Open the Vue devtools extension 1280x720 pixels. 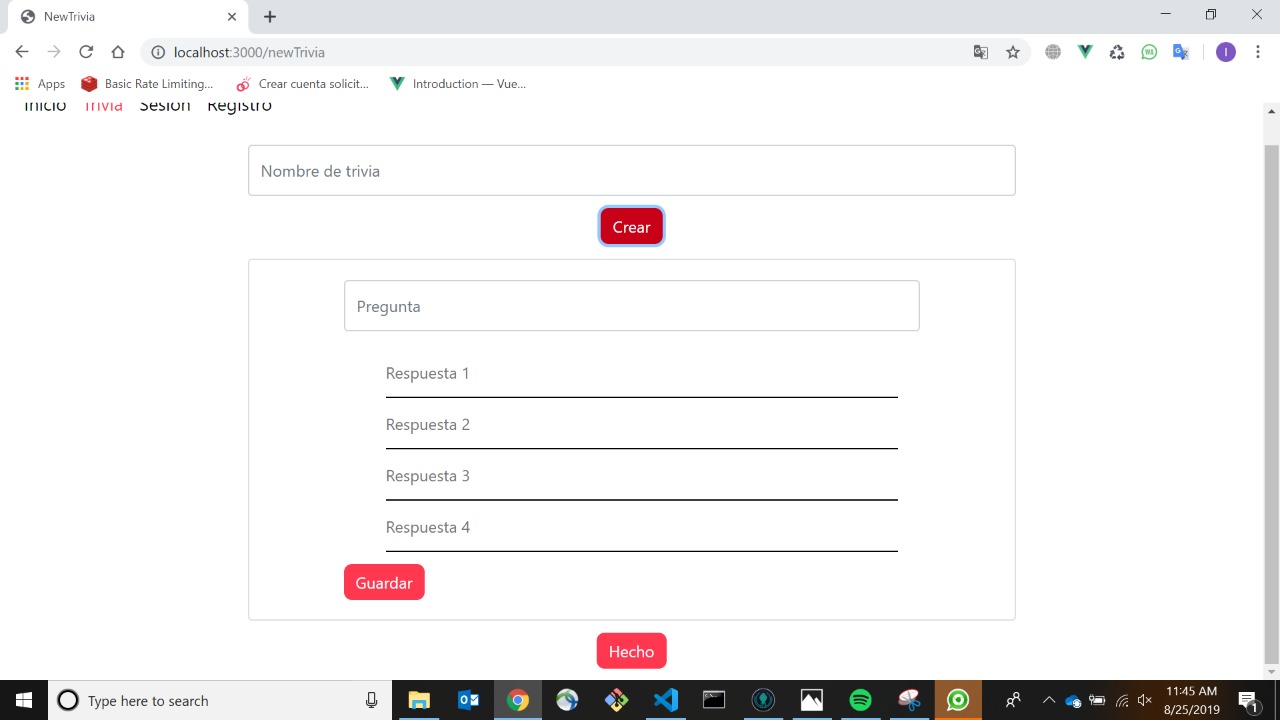[x=1085, y=52]
